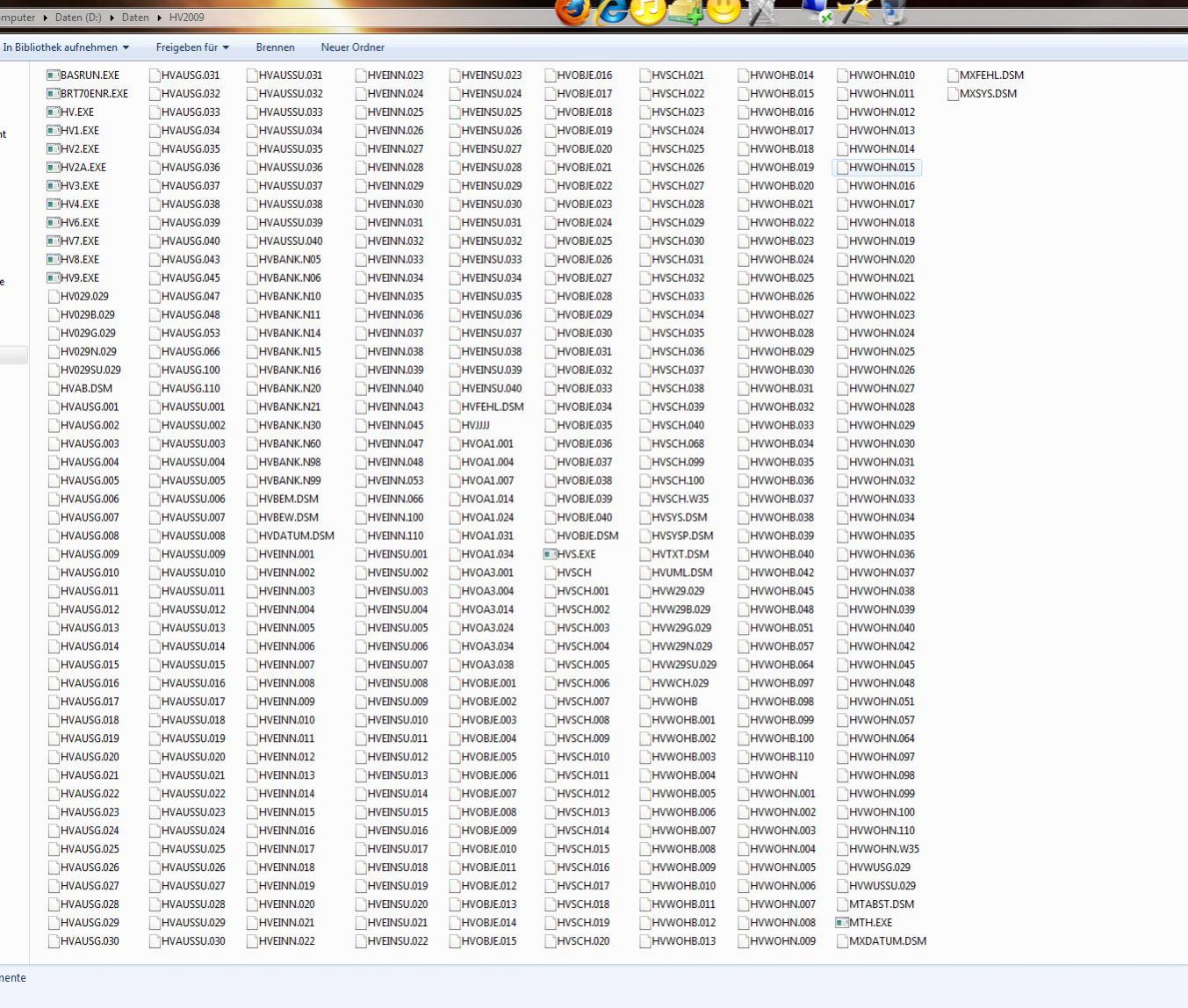Screen dimensions: 1188x1008
Task: Select the file HV029SU.029
Action: tap(84, 371)
